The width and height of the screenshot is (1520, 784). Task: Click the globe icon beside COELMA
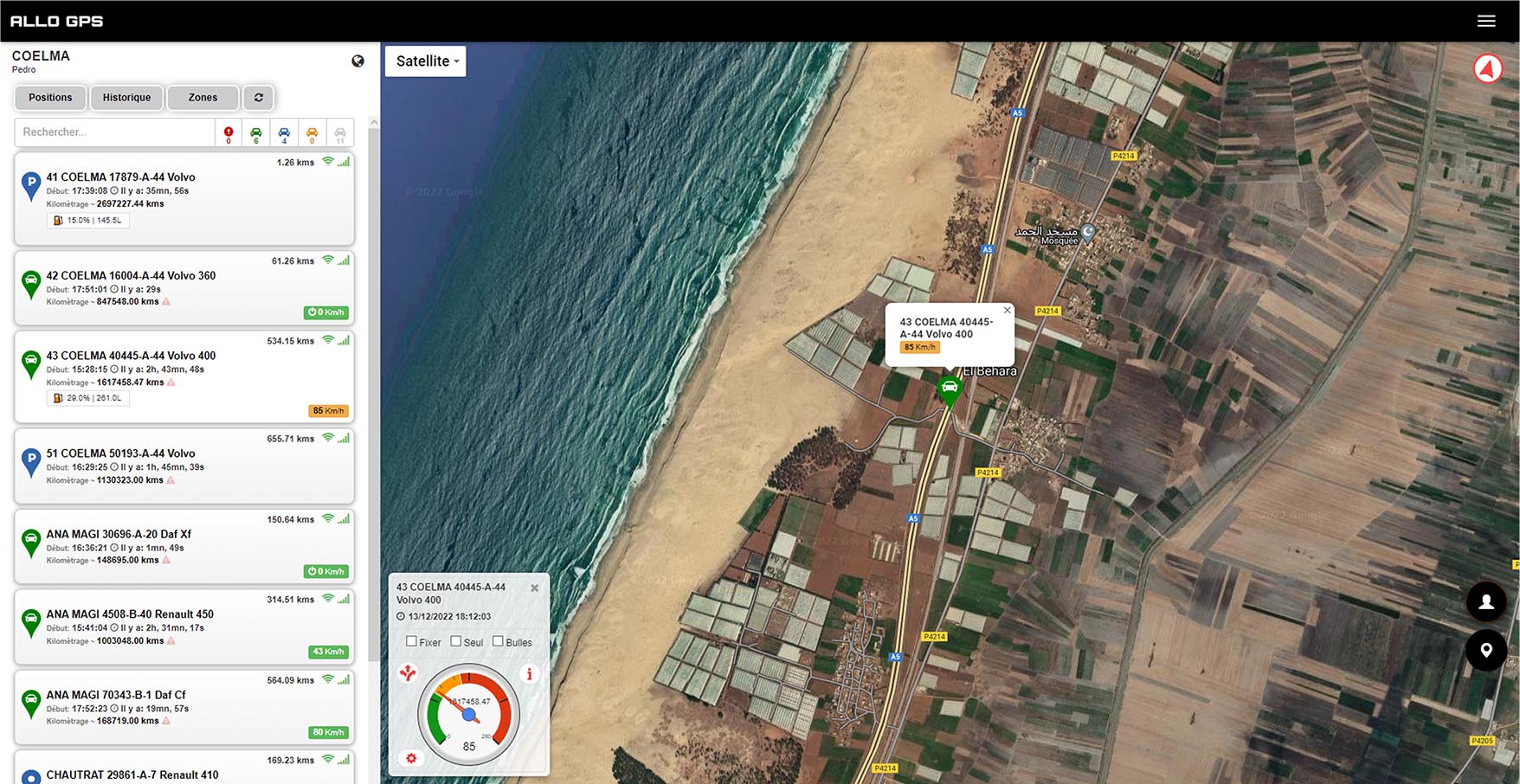(x=357, y=61)
